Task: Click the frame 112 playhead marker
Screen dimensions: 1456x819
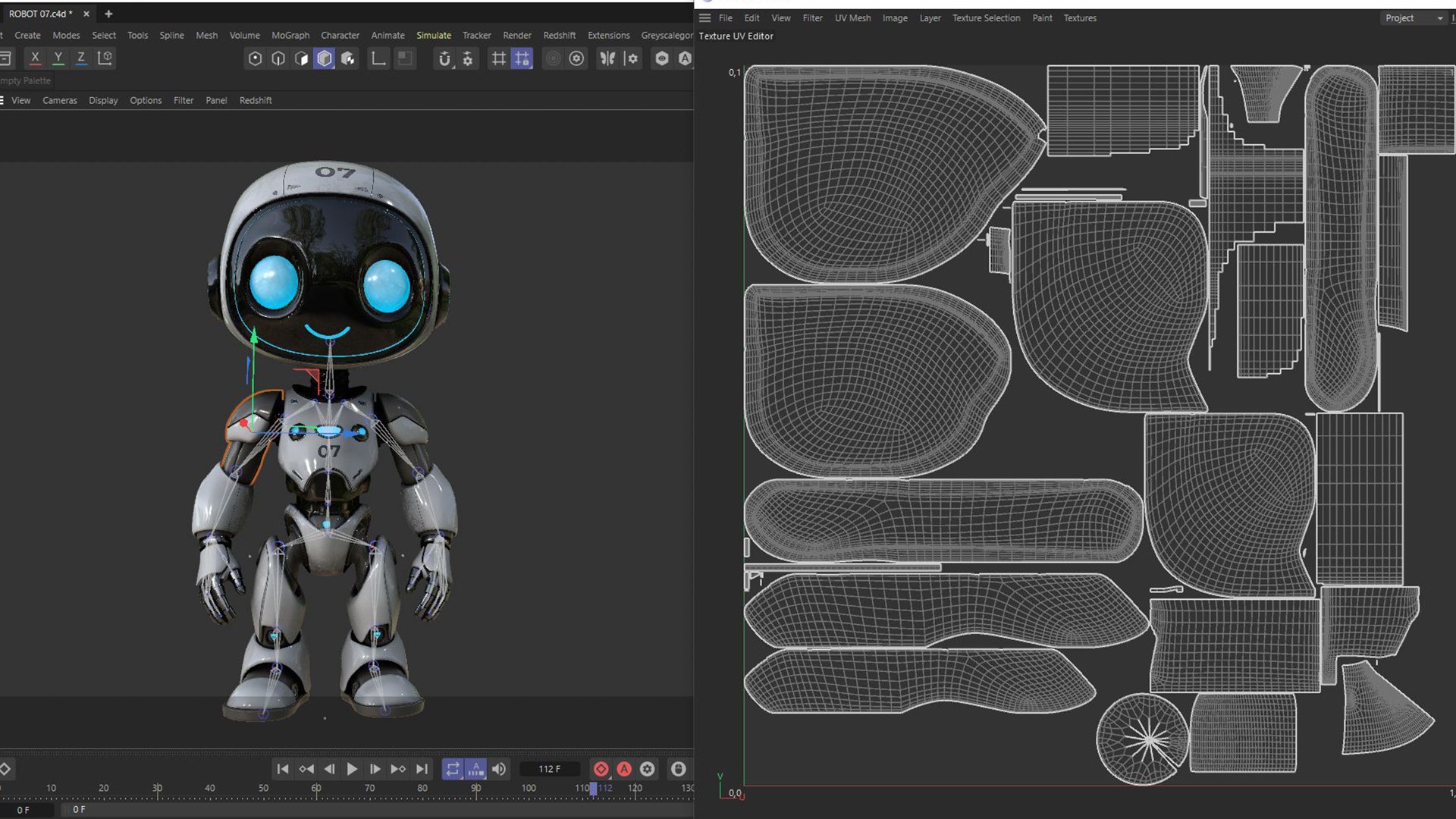Action: tap(594, 789)
